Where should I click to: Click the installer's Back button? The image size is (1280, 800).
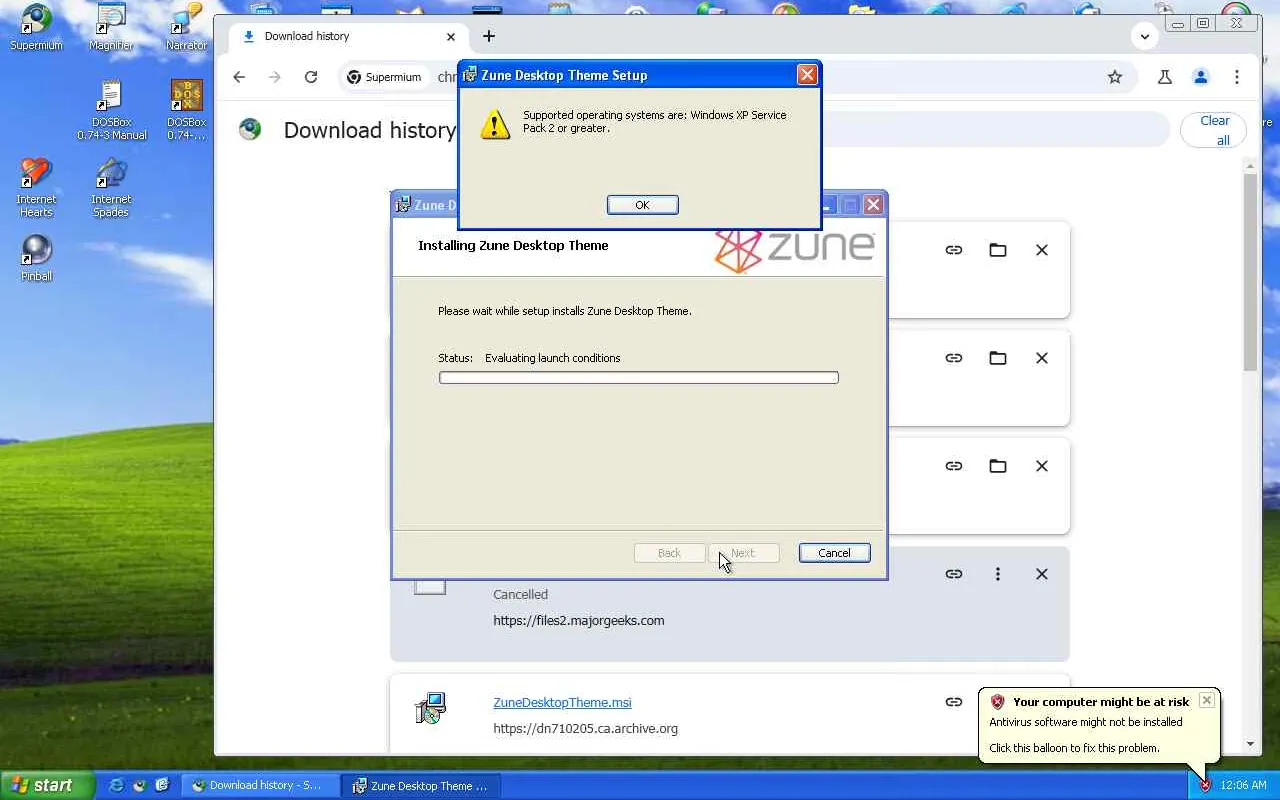click(669, 553)
